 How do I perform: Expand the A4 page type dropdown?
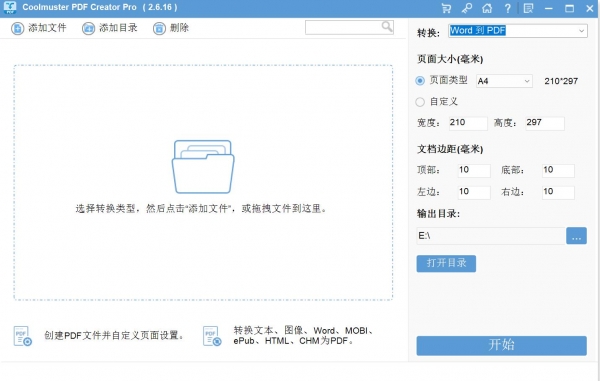click(x=504, y=81)
